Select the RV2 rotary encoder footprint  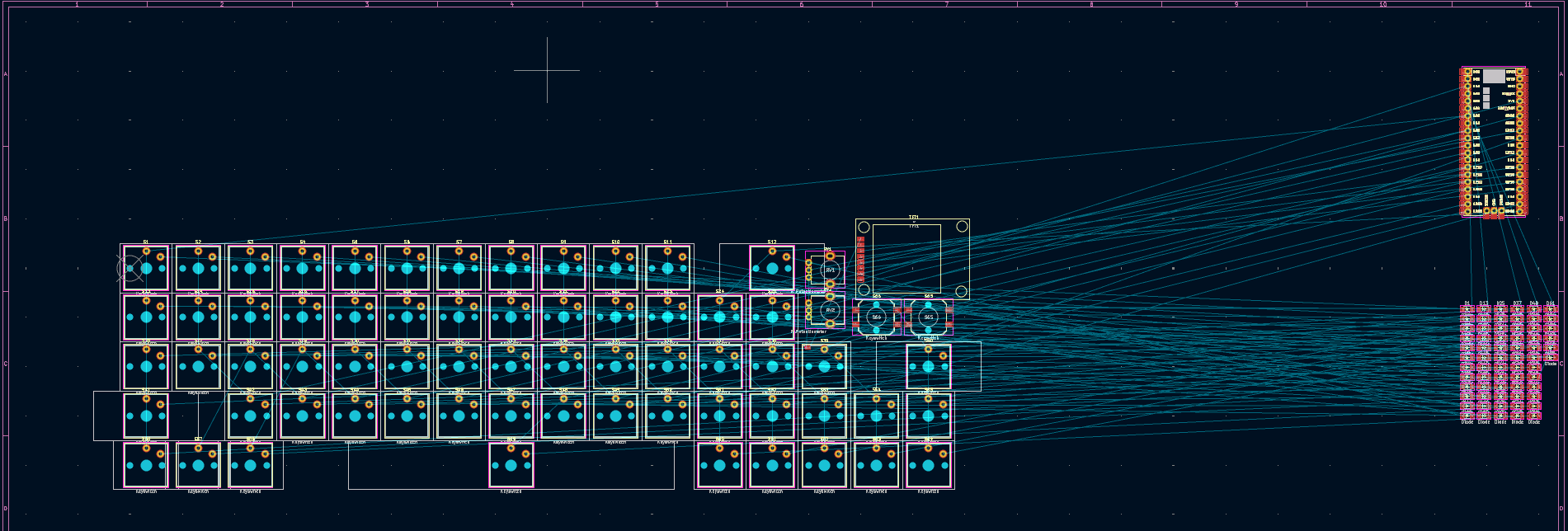point(830,310)
